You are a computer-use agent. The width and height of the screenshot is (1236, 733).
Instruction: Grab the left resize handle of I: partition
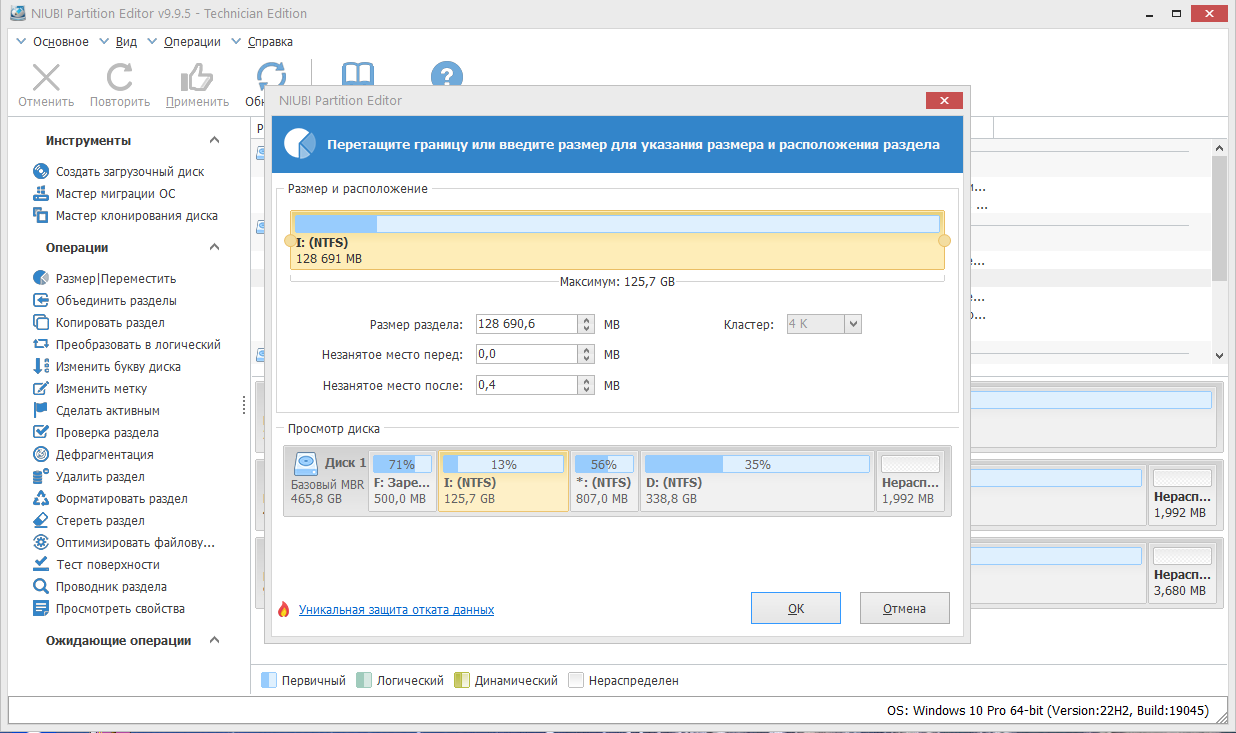pyautogui.click(x=290, y=241)
